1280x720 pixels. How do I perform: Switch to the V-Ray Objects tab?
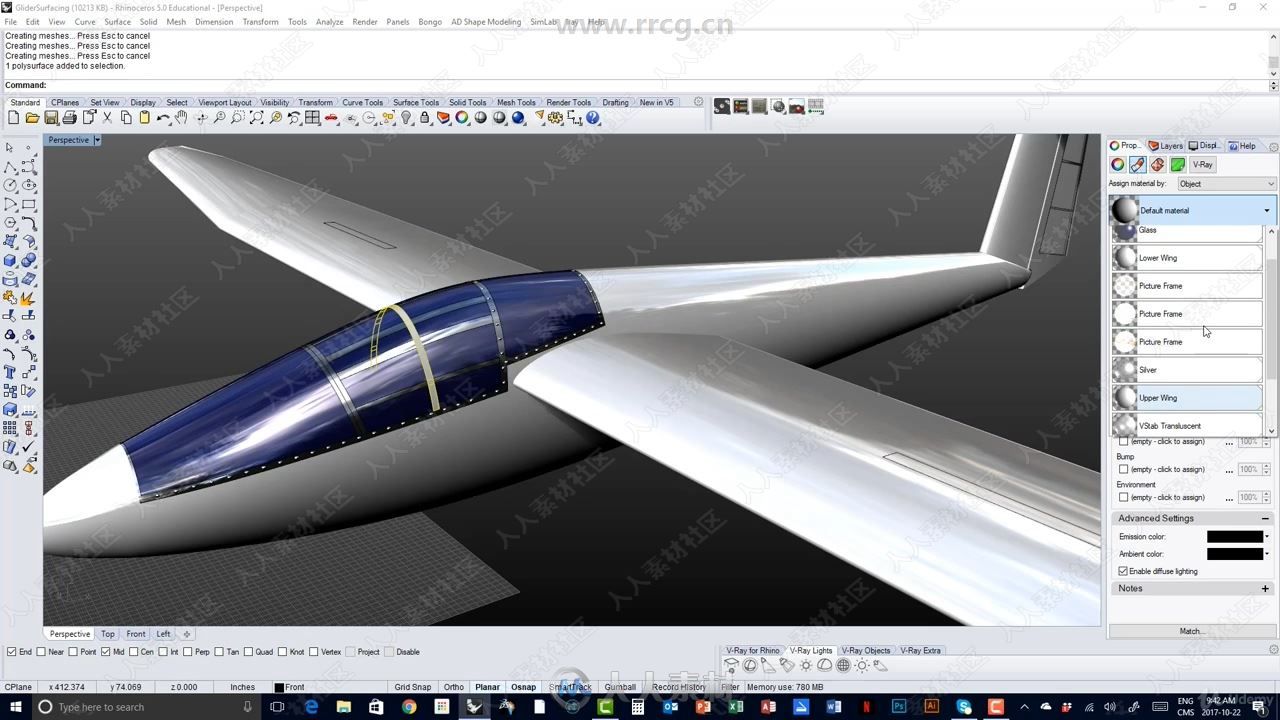(866, 650)
